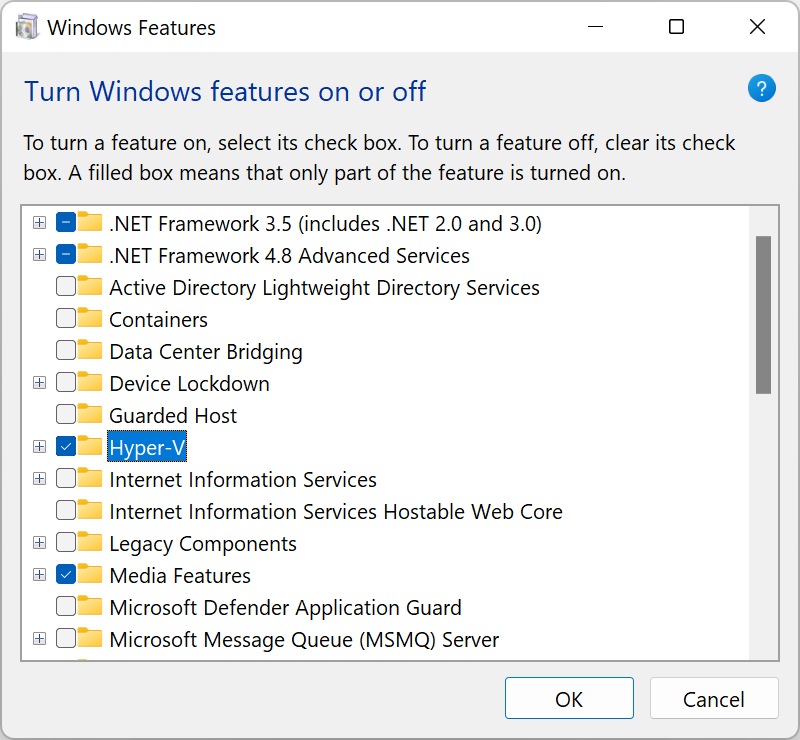The image size is (800, 740).
Task: Select the .NET Framework 4.8 Advanced Services label
Action: point(289,255)
